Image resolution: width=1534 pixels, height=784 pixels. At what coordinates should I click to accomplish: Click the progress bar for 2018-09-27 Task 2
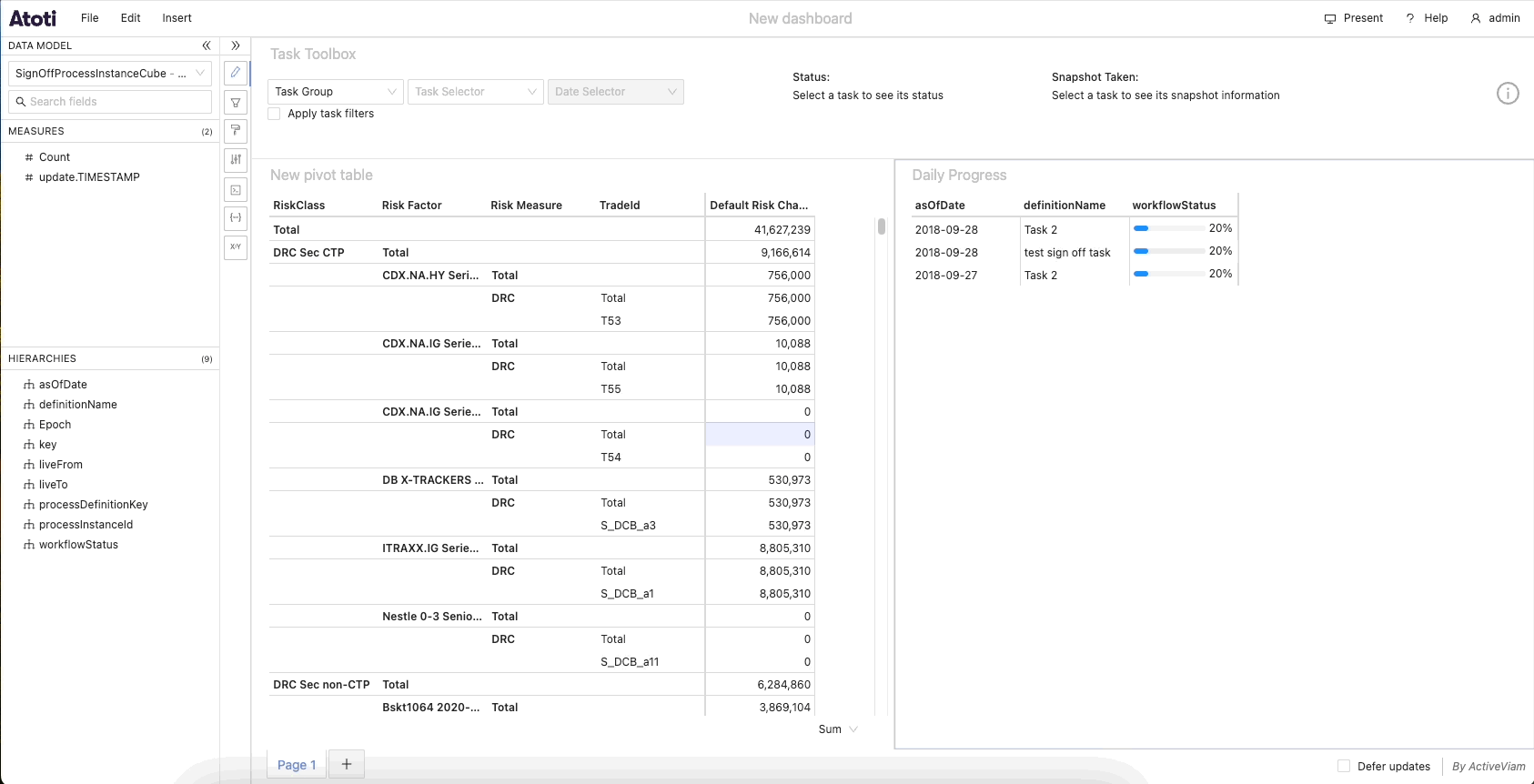pos(1169,274)
